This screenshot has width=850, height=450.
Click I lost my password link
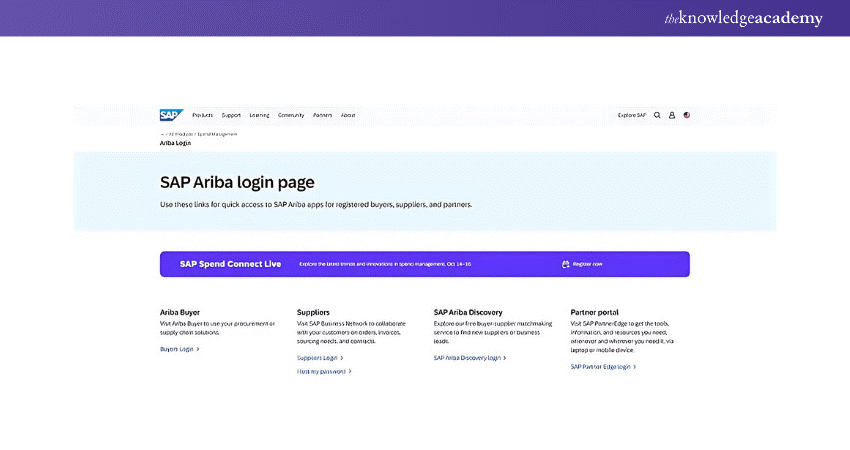coord(324,371)
